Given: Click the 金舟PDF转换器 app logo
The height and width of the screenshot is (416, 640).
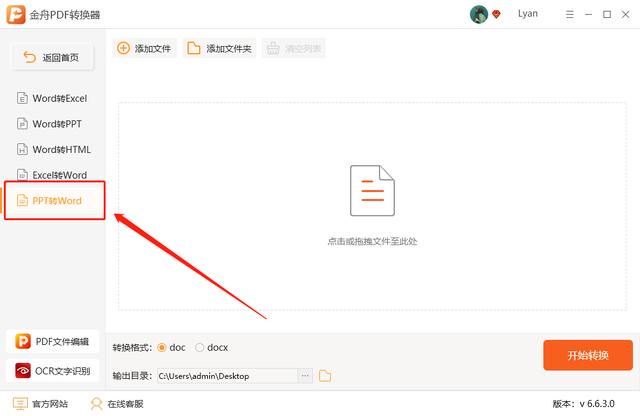Looking at the screenshot, I should point(16,15).
